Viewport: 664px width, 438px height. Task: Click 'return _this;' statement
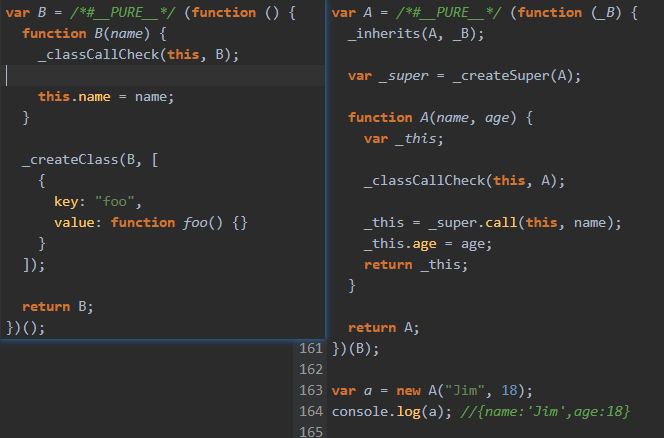pyautogui.click(x=416, y=265)
